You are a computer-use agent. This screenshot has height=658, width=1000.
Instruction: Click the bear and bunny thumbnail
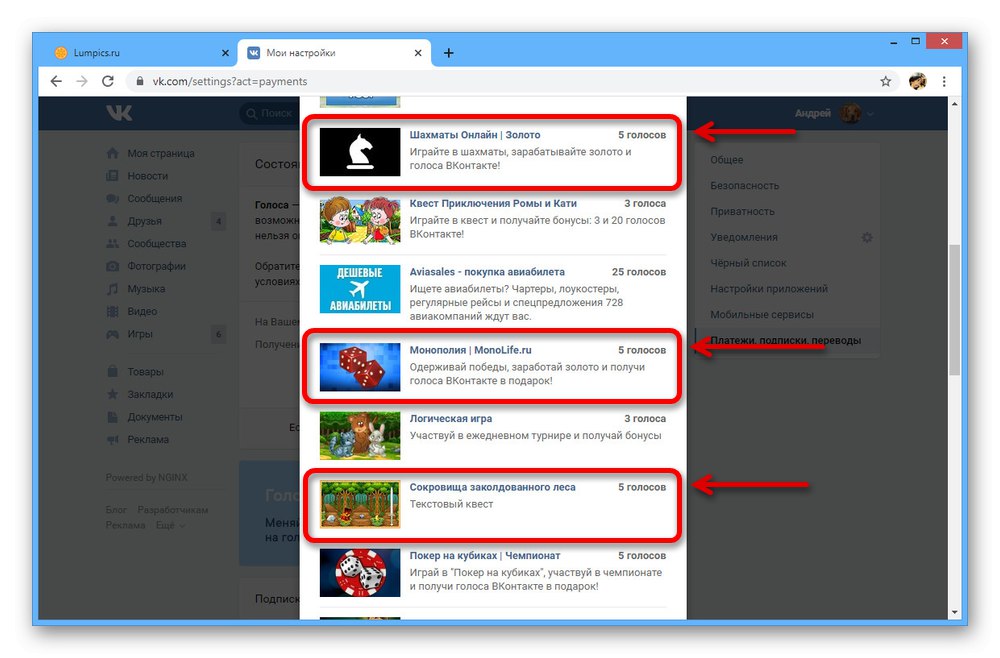tap(360, 435)
